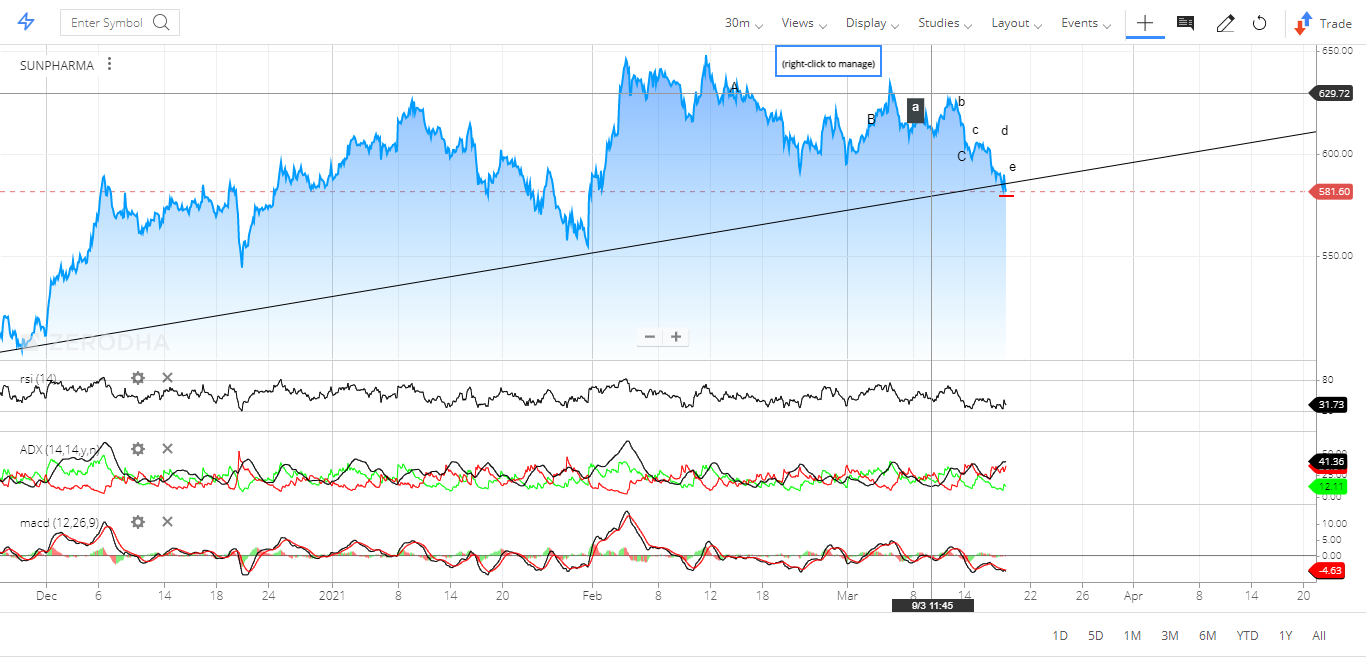
Task: Click the Apr date axis label
Action: 1133,596
